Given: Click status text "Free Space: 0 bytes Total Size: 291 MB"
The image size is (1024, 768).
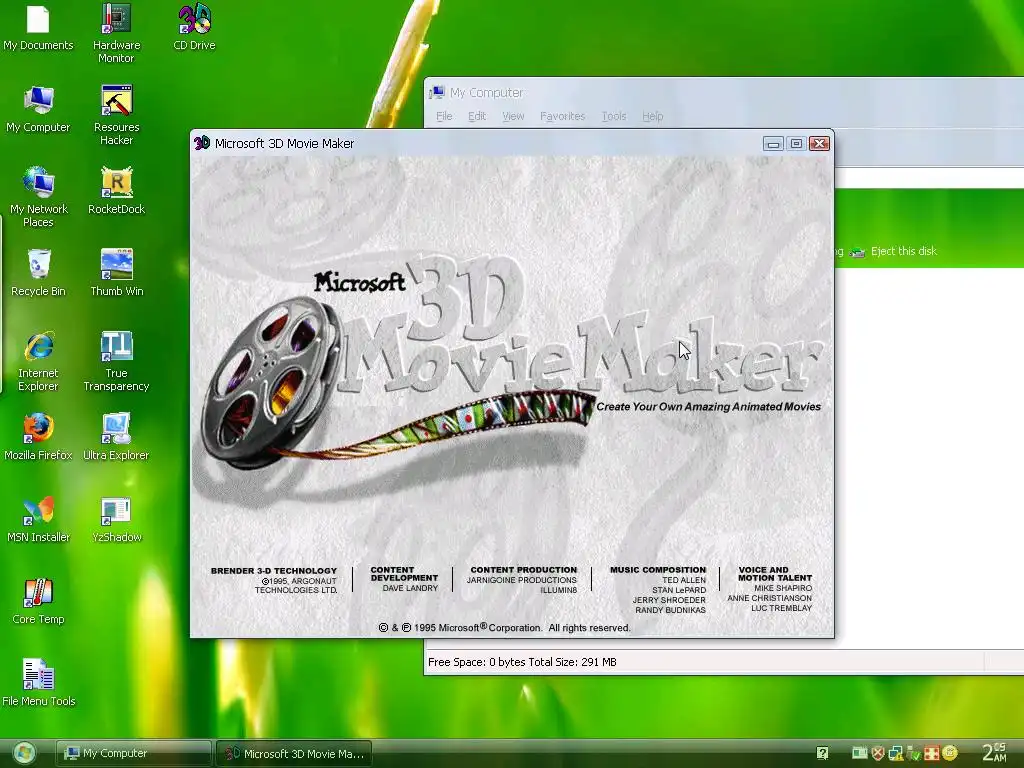Looking at the screenshot, I should coord(522,662).
